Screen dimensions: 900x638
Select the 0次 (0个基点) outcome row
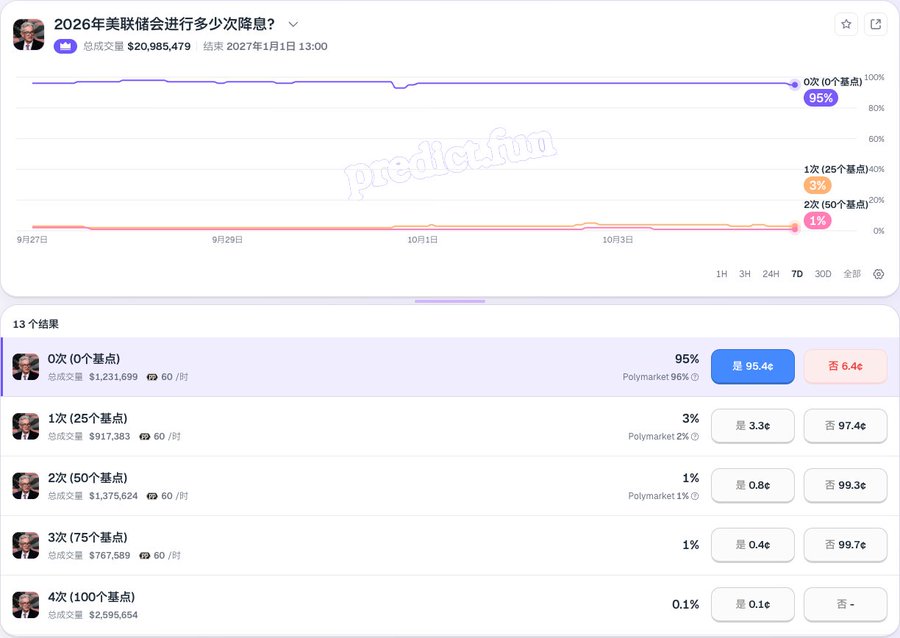pyautogui.click(x=450, y=367)
